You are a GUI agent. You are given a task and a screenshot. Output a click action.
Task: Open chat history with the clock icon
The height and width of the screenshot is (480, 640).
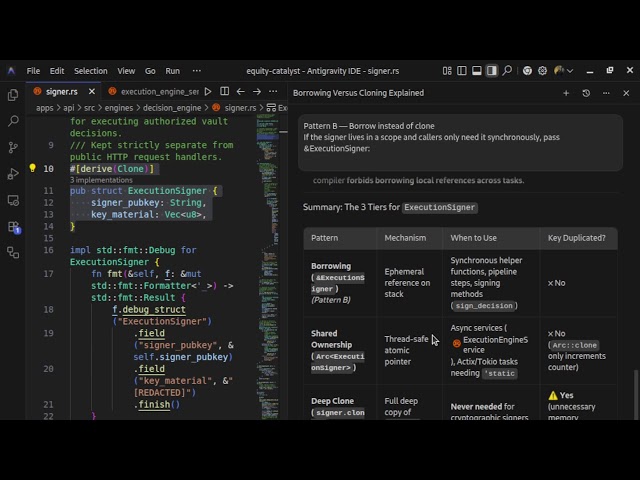586,93
